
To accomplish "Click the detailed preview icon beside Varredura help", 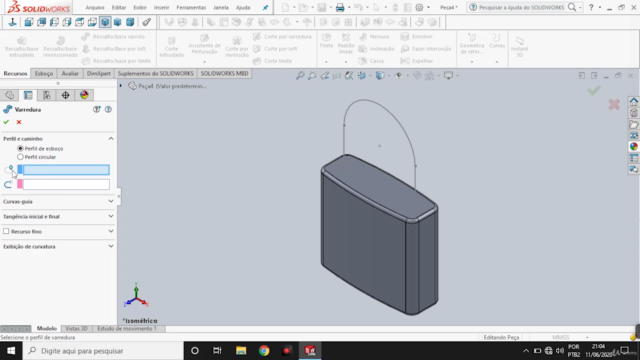I will (x=97, y=109).
